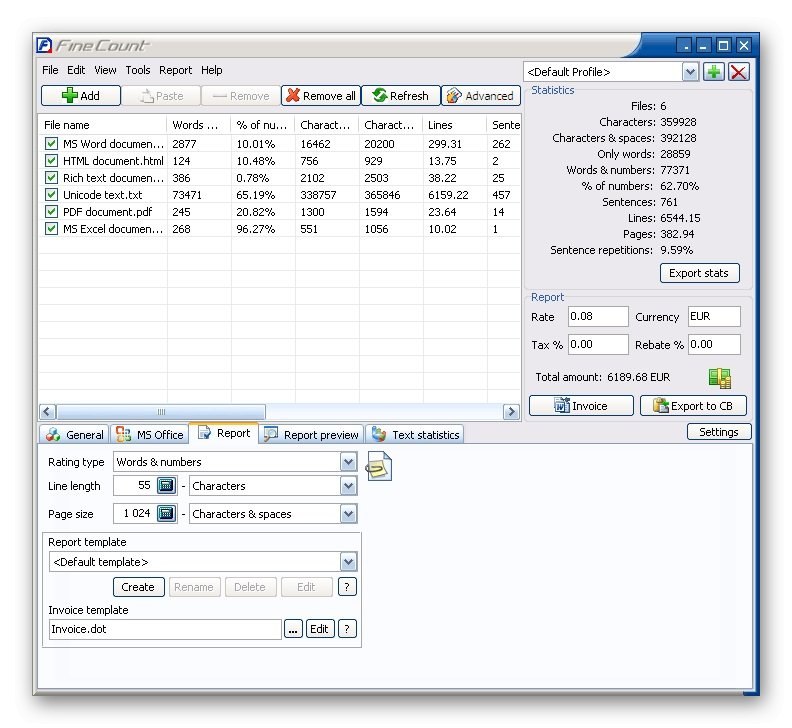Click Export stats button
The height and width of the screenshot is (728, 792).
[700, 273]
